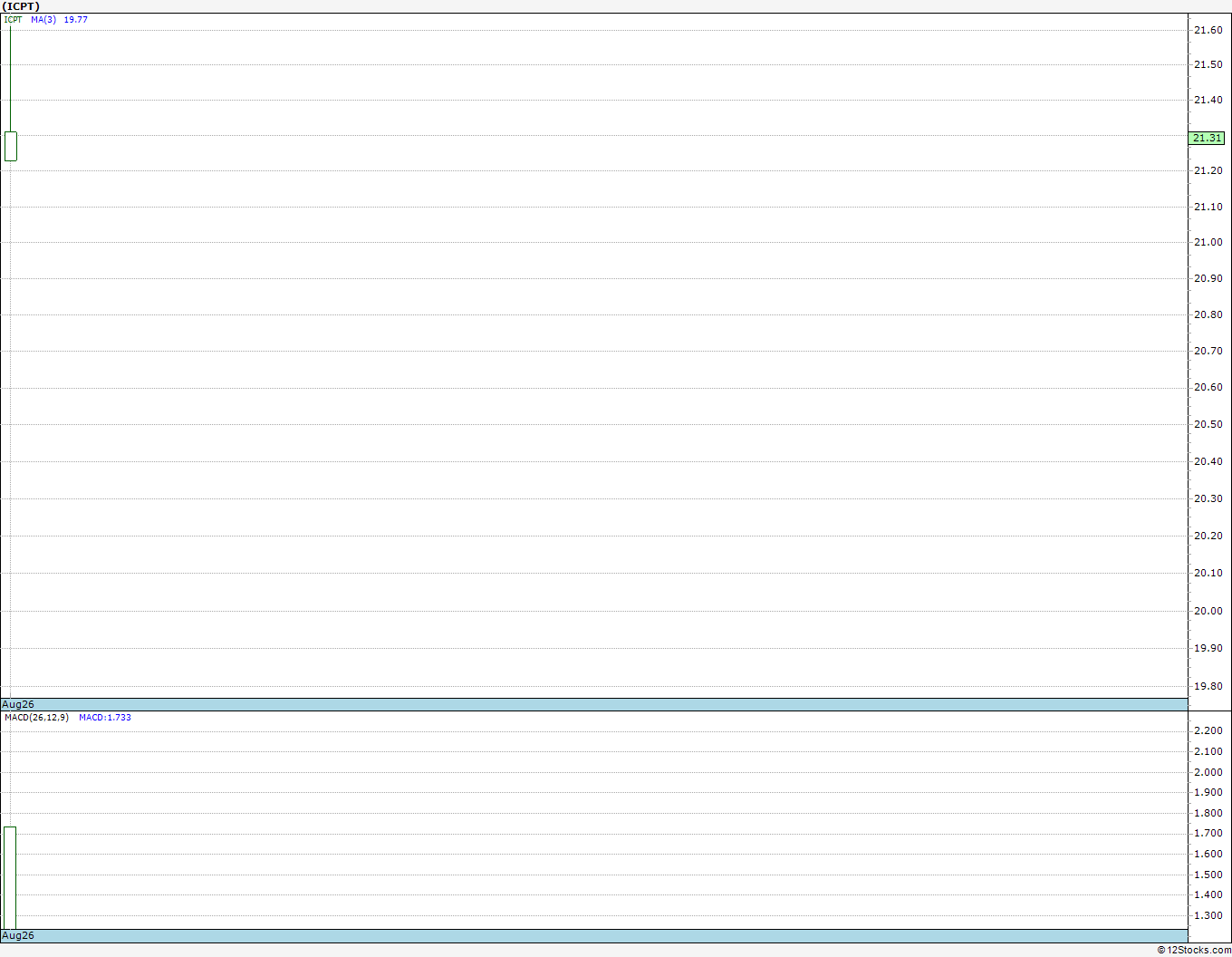The width and height of the screenshot is (1232, 957).
Task: Click Aug26 date on price chart axis
Action: click(x=18, y=704)
